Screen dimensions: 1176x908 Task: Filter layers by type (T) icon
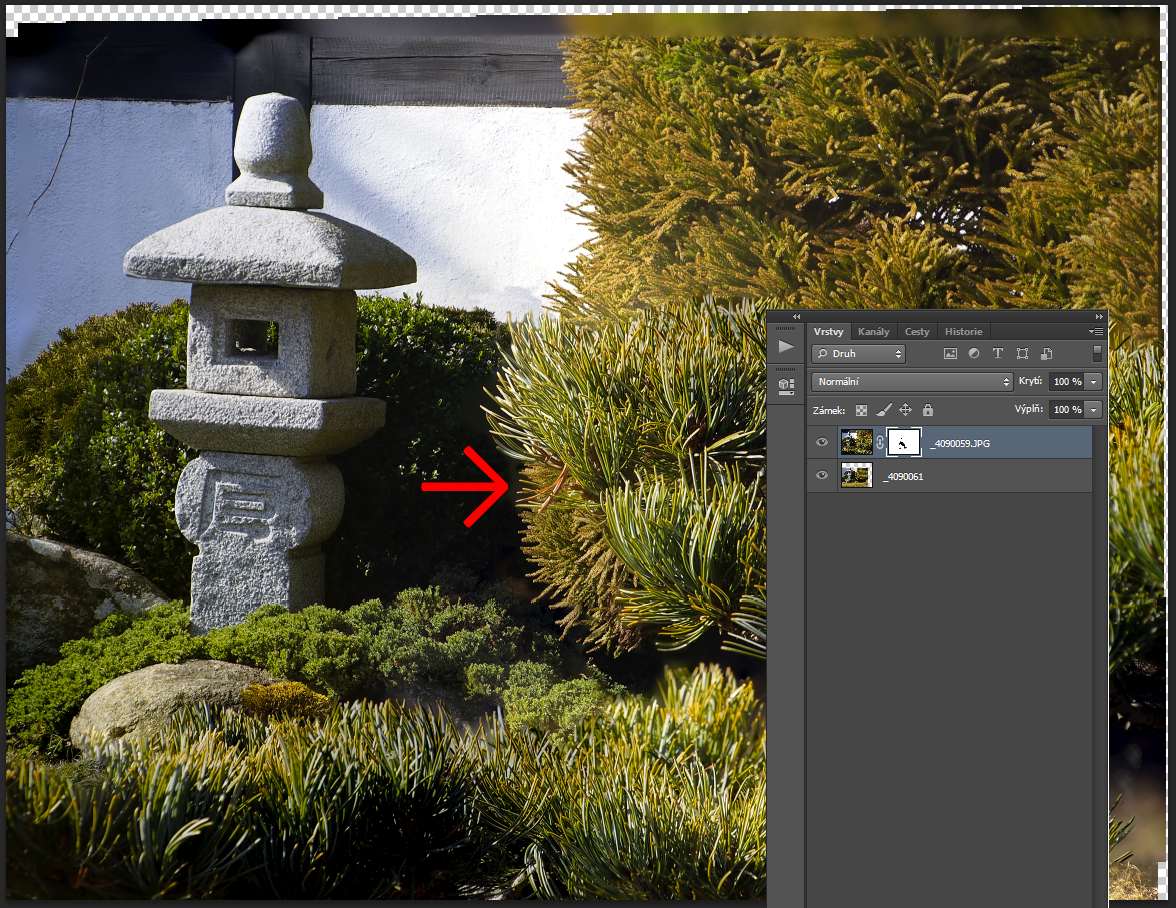pyautogui.click(x=998, y=354)
